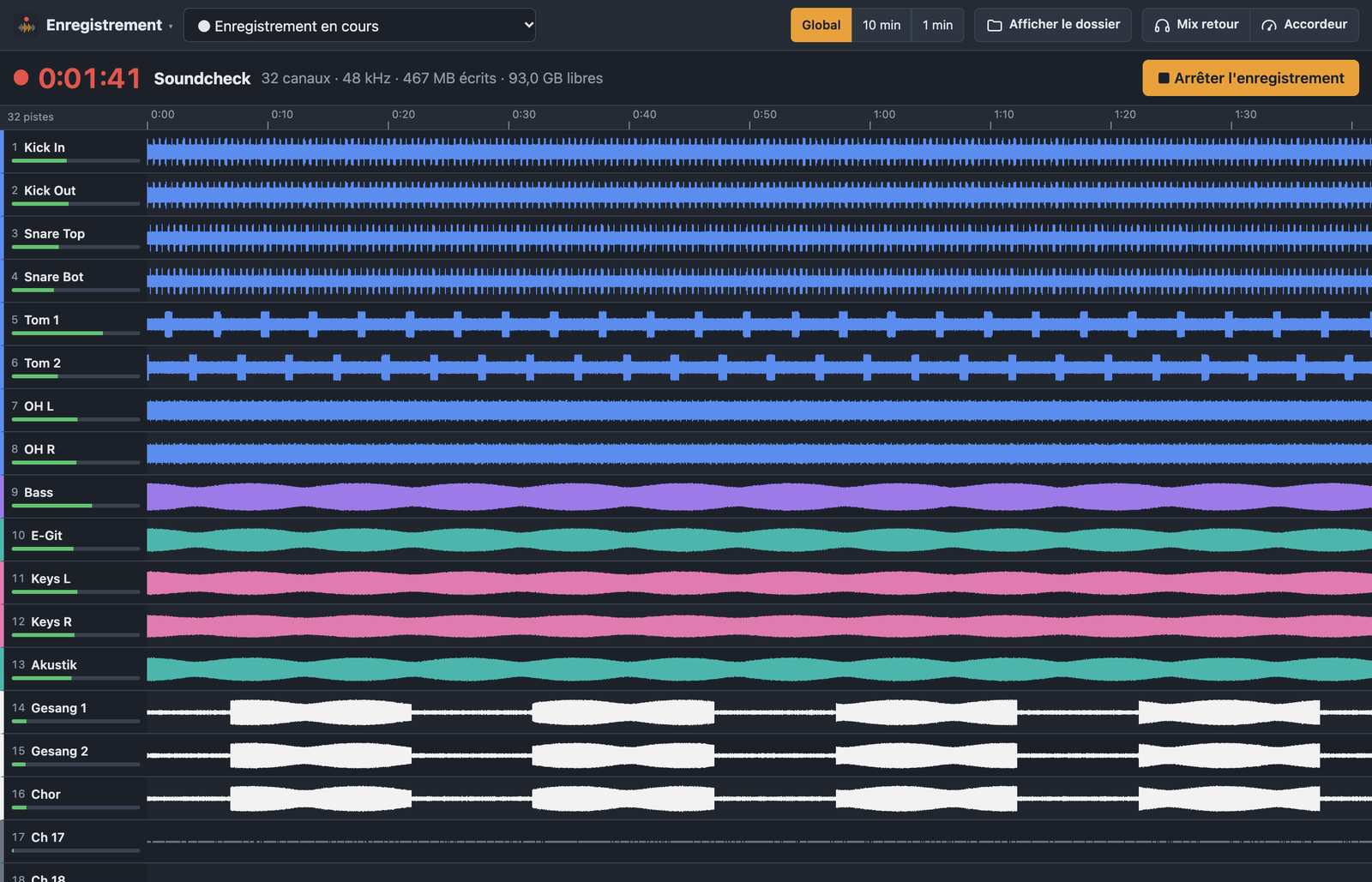Click the 1:00 mark on the timeline ruler

click(x=884, y=114)
